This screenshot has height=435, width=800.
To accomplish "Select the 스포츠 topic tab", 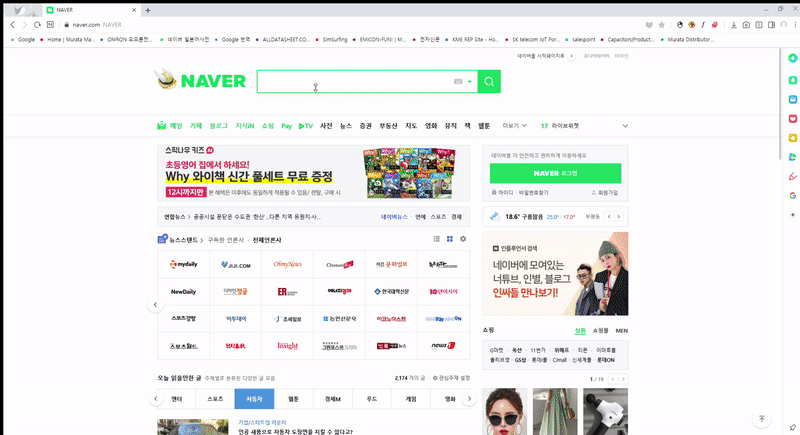I will tap(215, 399).
